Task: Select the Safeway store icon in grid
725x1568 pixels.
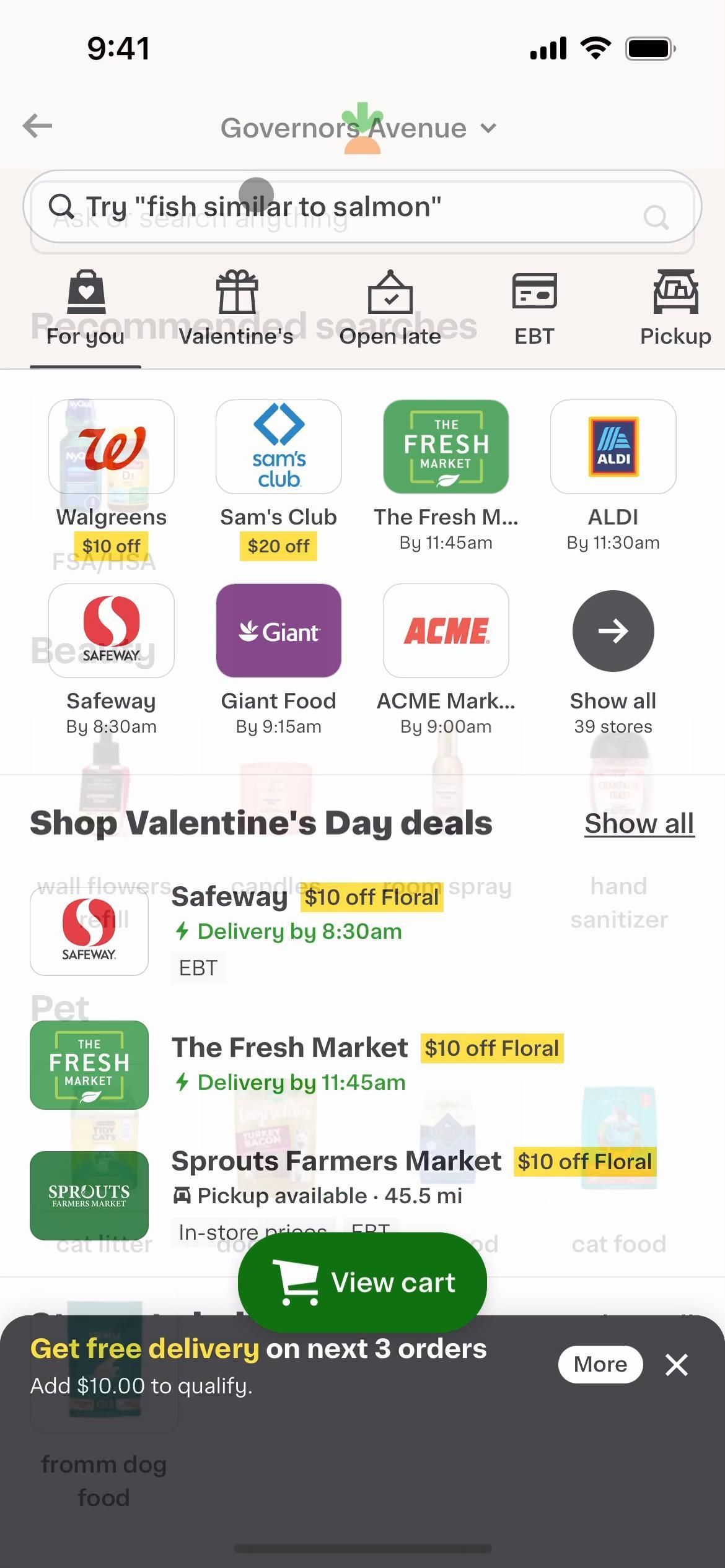Action: pyautogui.click(x=112, y=630)
